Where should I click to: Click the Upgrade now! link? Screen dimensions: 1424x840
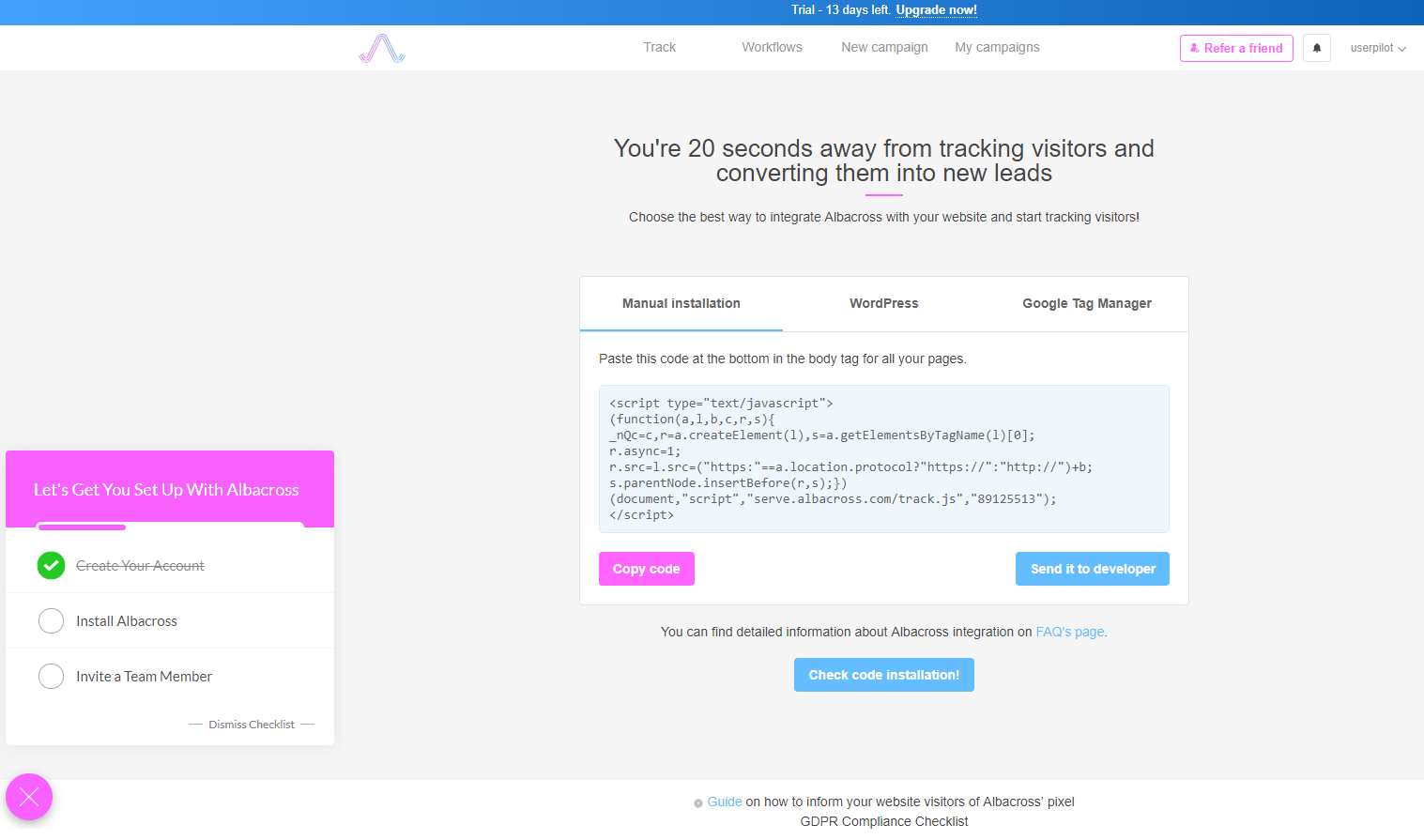pos(936,10)
